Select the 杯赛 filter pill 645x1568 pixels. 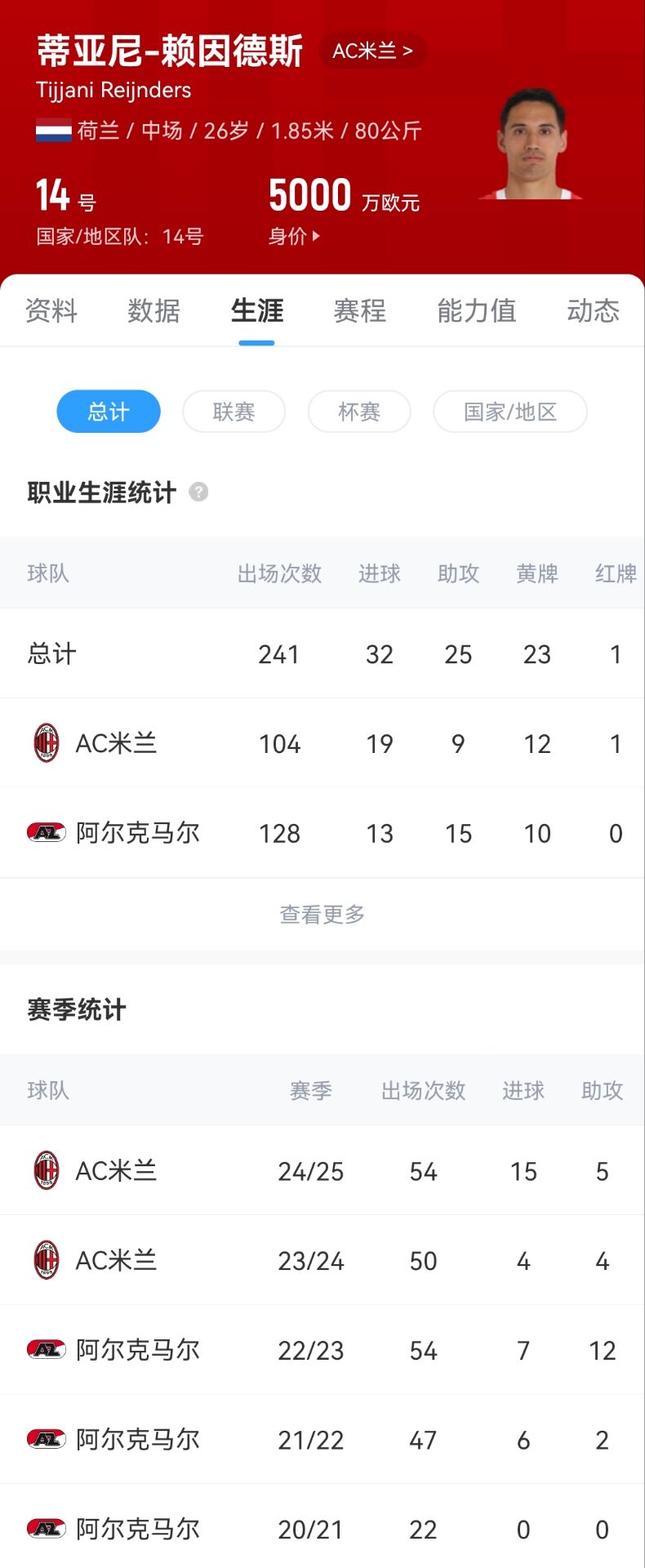click(x=359, y=412)
